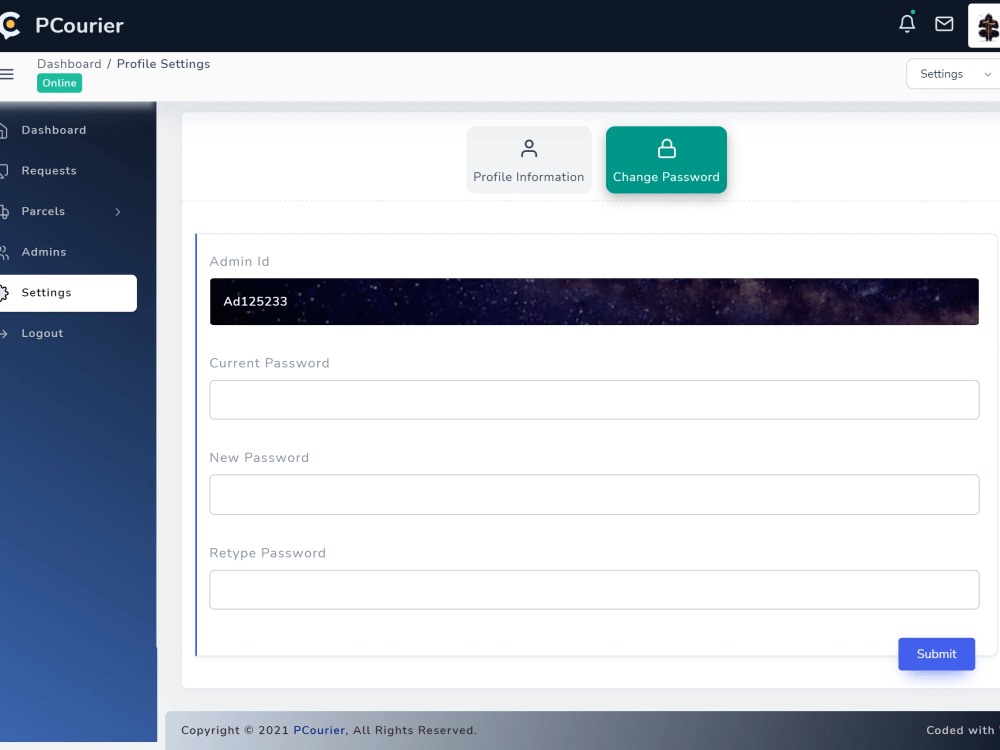1000x750 pixels.
Task: Focus the Current Password field
Action: [594, 400]
